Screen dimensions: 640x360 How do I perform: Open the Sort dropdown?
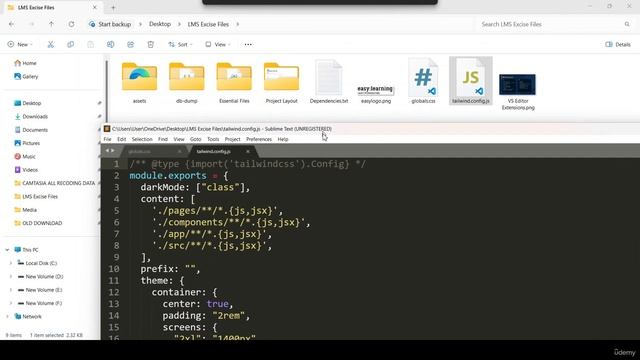coord(180,44)
